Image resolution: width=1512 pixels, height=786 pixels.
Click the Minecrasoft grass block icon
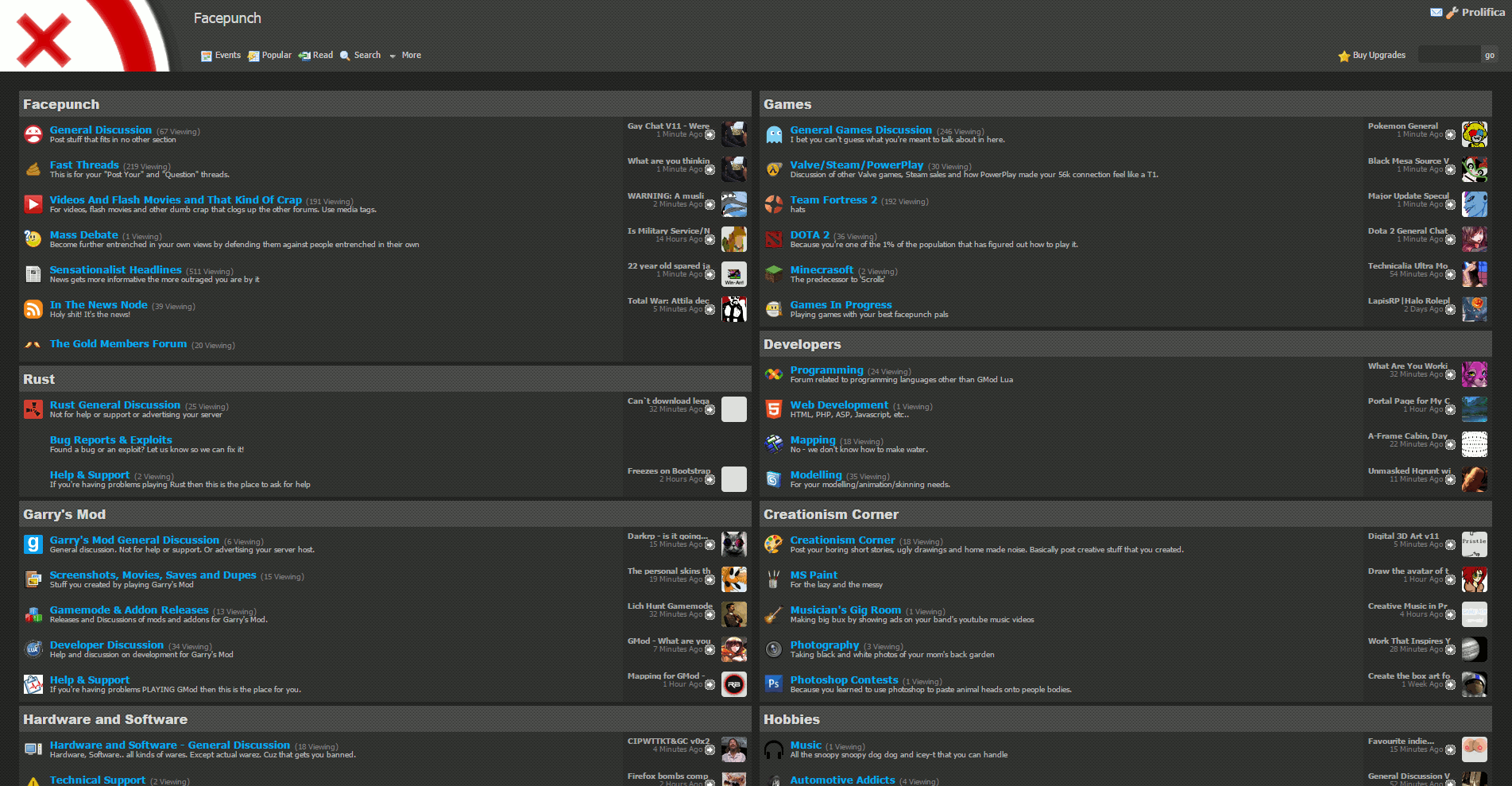pyautogui.click(x=774, y=274)
